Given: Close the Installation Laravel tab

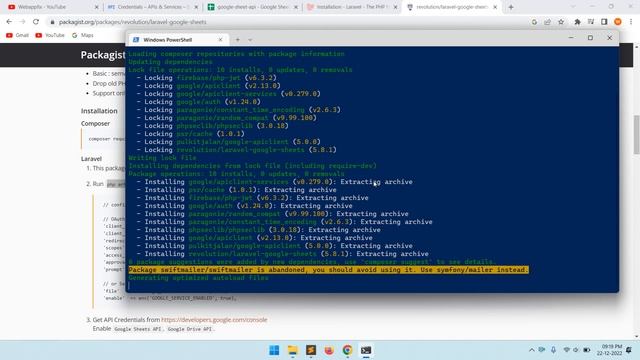Looking at the screenshot, I should tap(395, 7).
